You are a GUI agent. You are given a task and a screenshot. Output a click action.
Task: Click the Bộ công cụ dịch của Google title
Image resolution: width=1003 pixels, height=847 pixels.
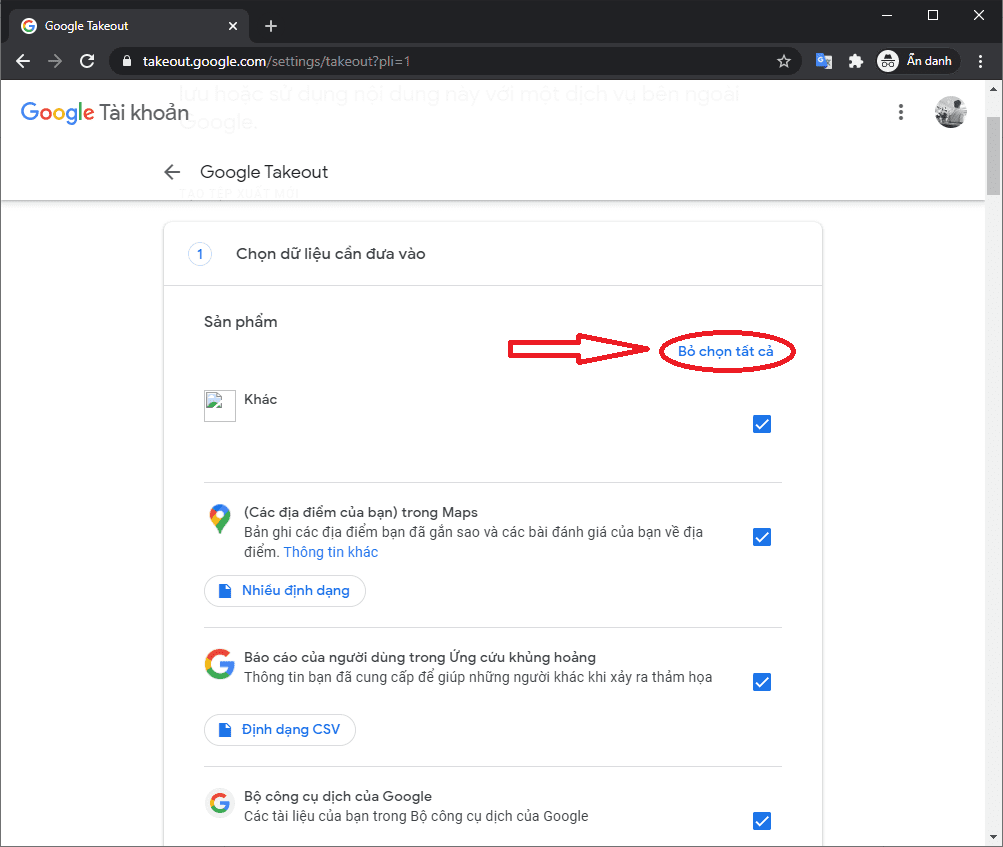point(338,796)
